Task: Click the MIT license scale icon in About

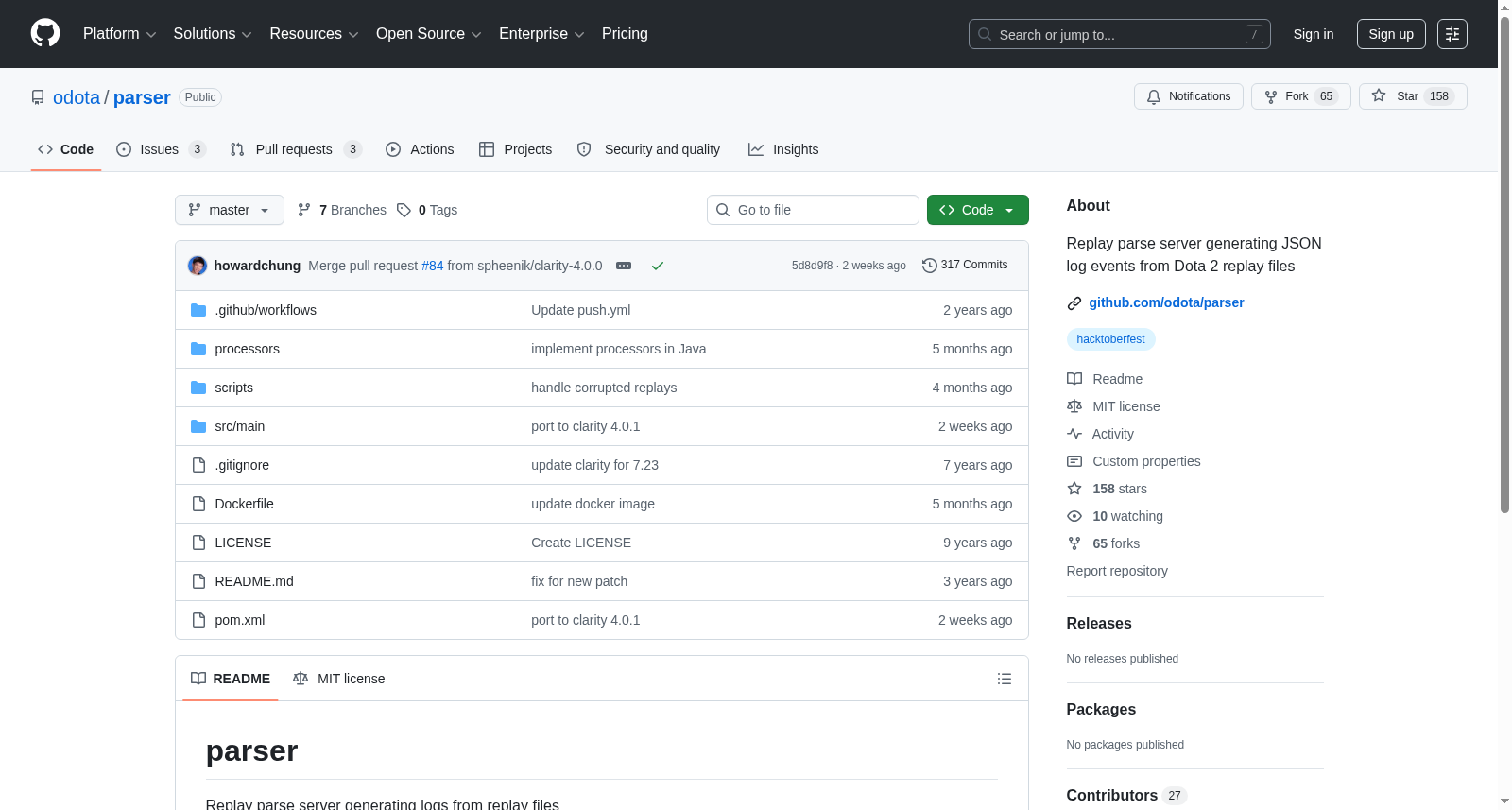Action: point(1074,406)
